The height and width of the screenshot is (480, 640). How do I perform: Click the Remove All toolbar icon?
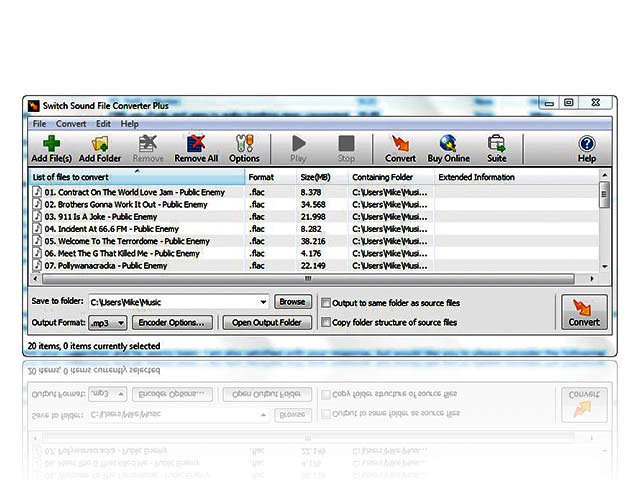196,148
